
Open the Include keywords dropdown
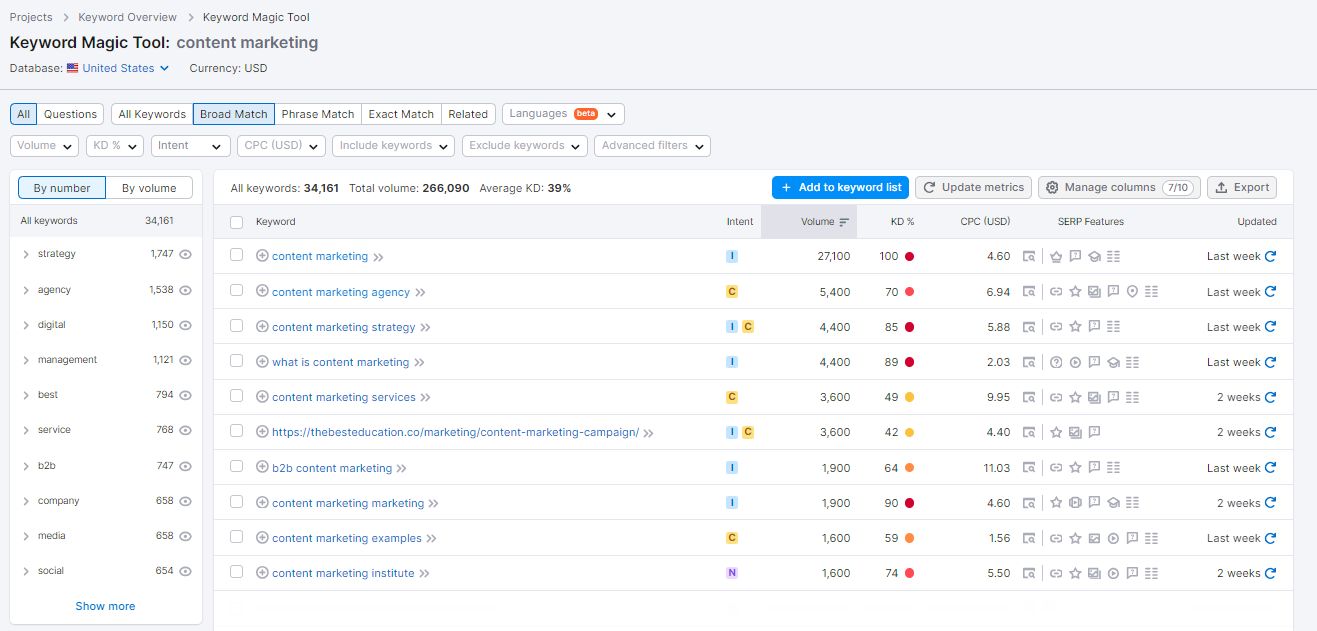pyautogui.click(x=394, y=146)
